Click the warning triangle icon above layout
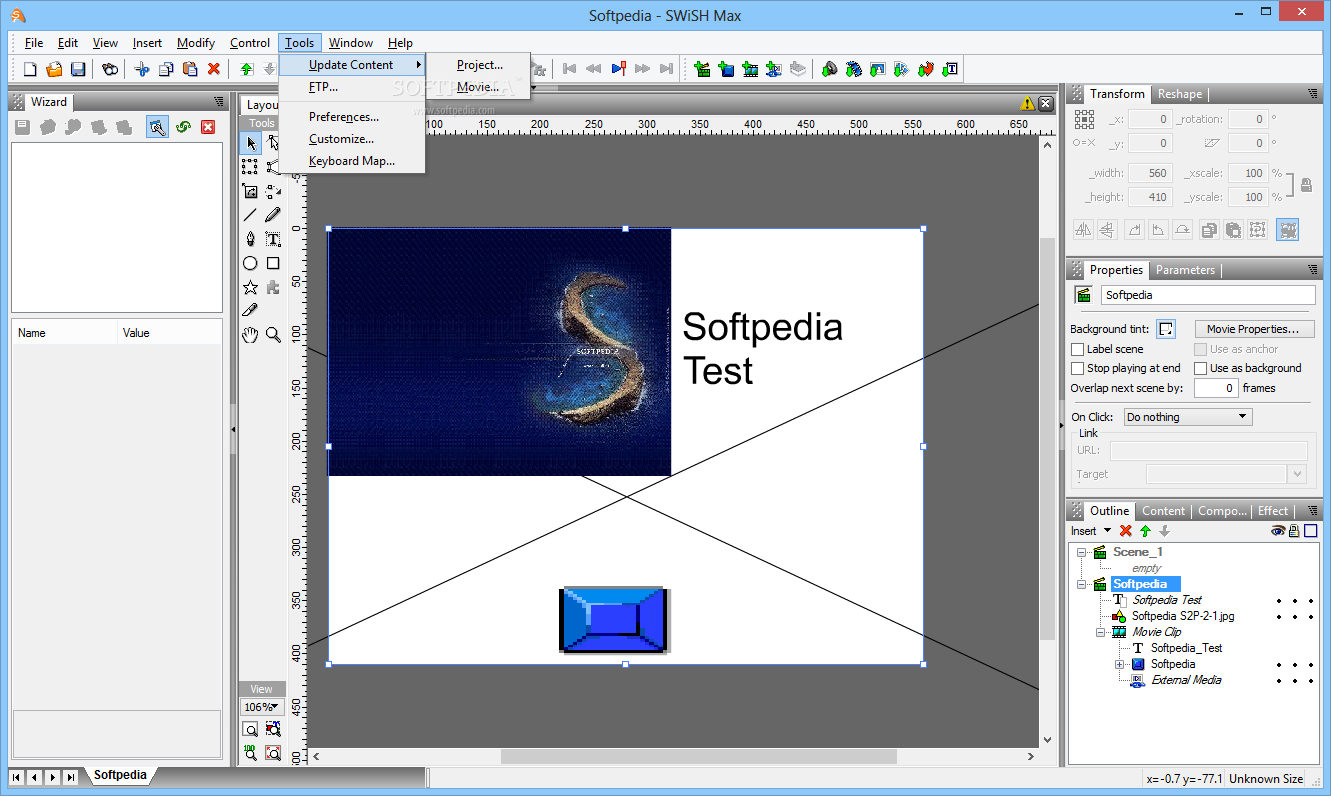 click(x=1028, y=103)
